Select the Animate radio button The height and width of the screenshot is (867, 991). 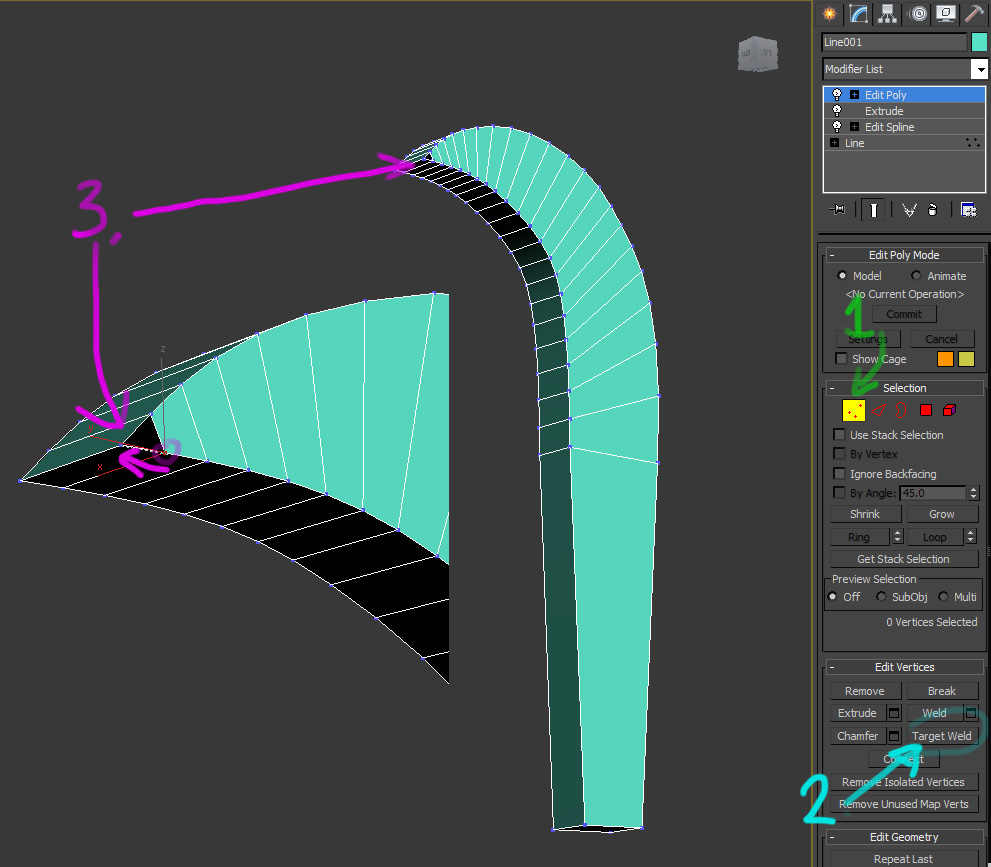(916, 276)
